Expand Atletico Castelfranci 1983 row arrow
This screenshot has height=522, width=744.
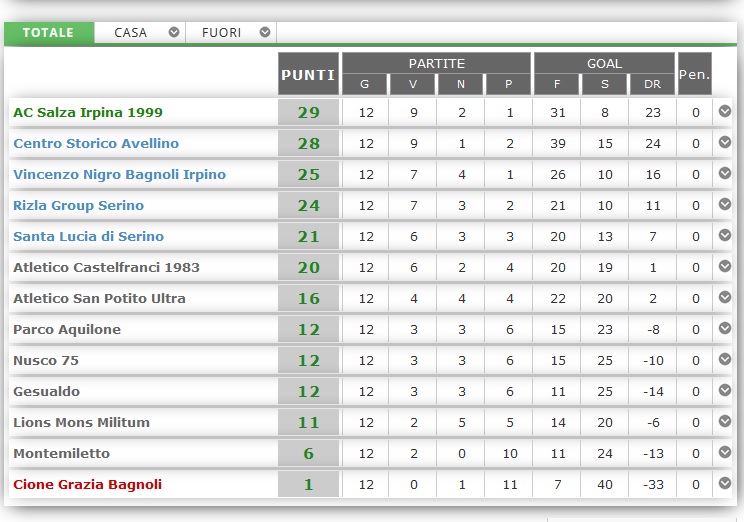click(725, 266)
